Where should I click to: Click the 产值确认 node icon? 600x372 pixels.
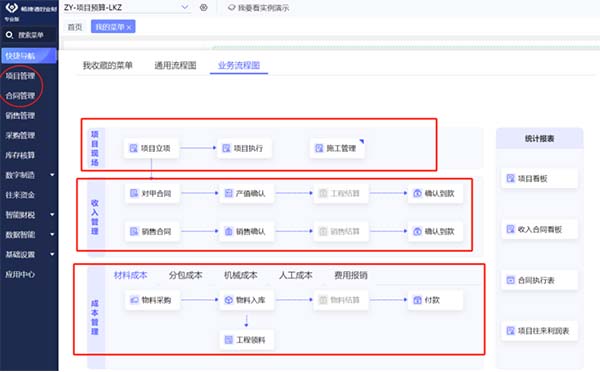tap(228, 193)
